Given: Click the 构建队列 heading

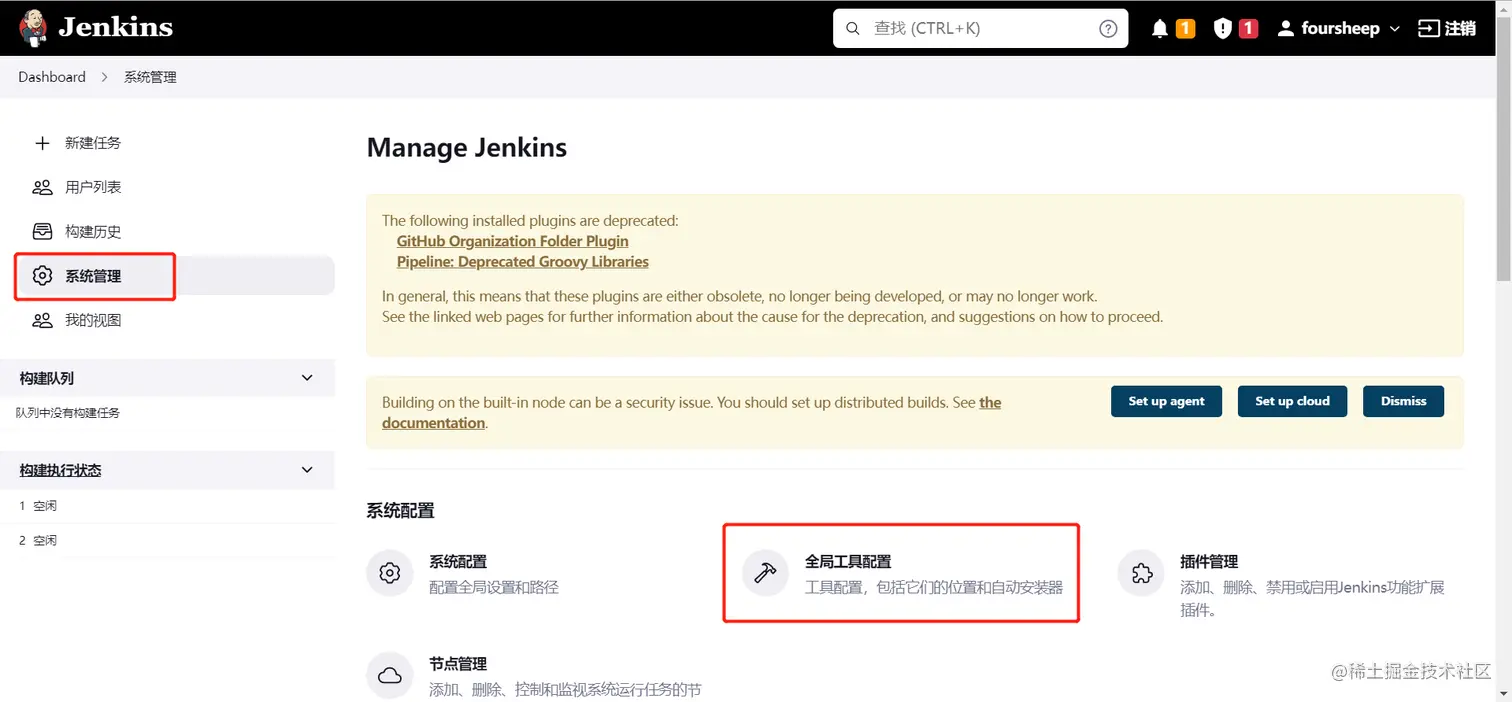Looking at the screenshot, I should (x=47, y=378).
